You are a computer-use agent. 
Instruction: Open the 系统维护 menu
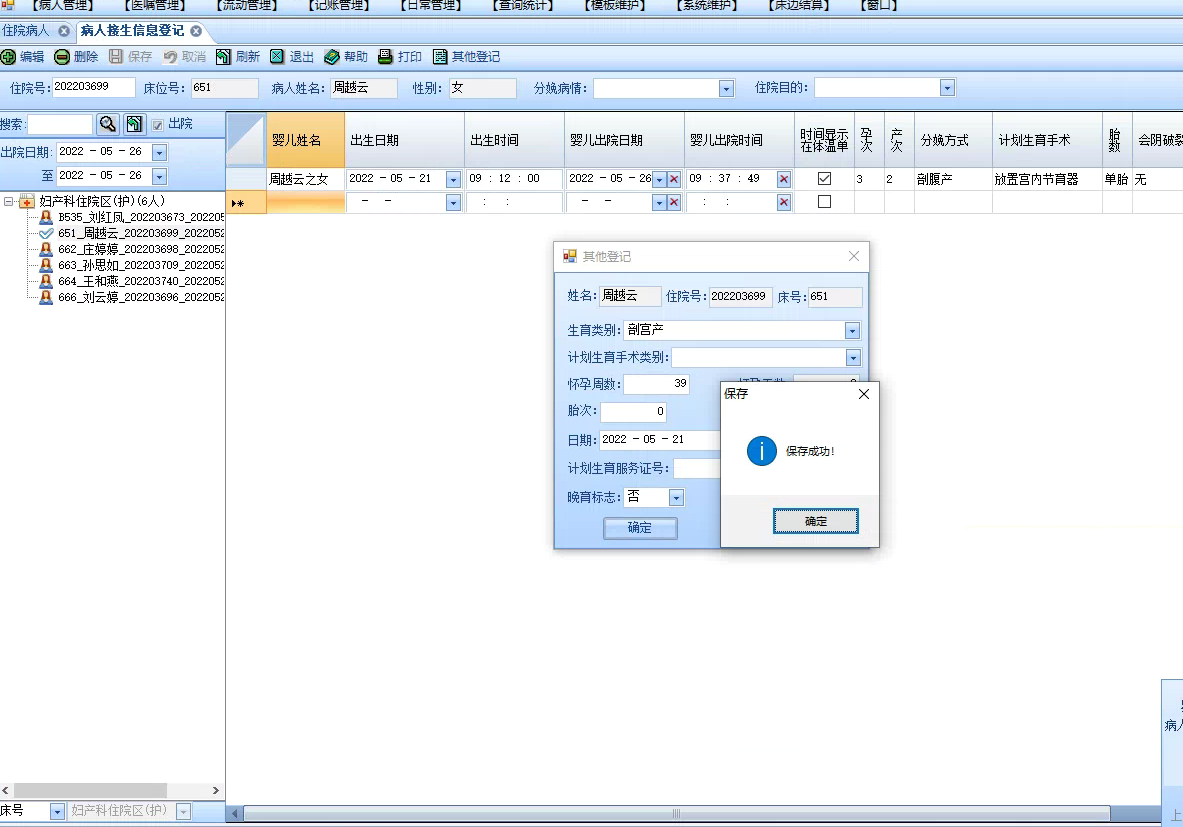(707, 5)
